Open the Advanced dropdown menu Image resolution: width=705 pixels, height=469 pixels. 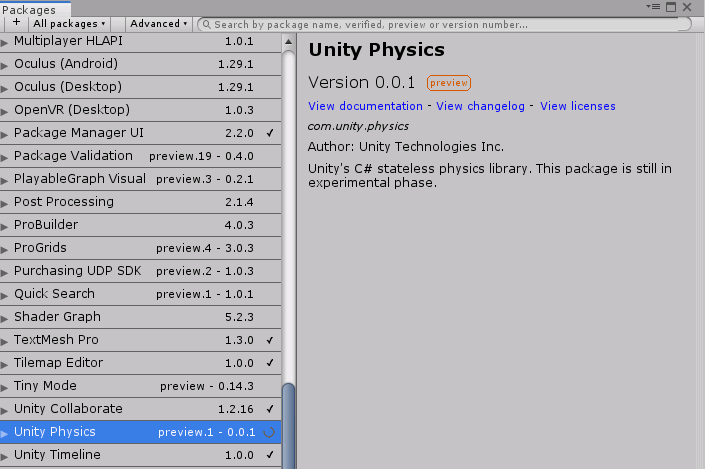pos(158,23)
